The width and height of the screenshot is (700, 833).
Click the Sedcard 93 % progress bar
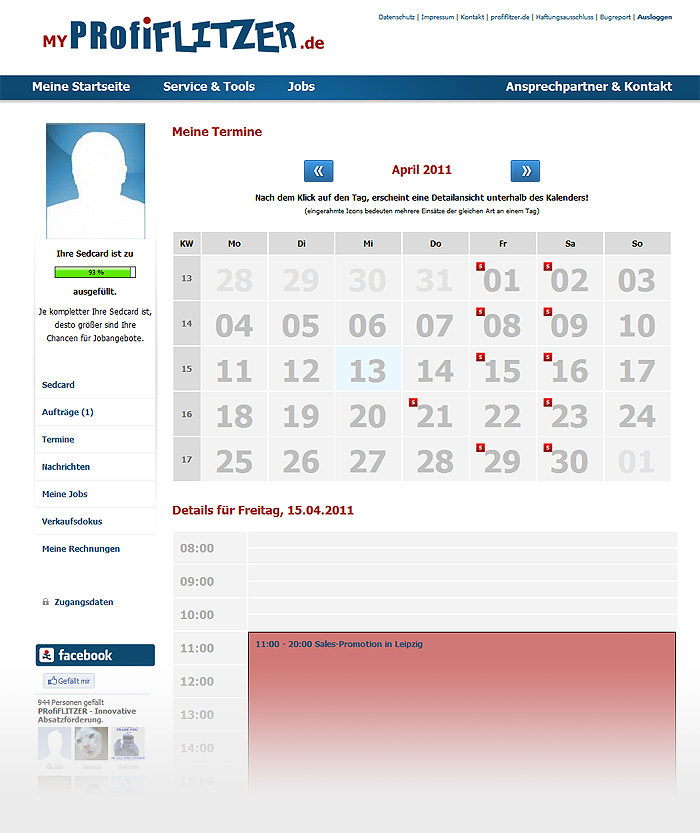click(95, 272)
